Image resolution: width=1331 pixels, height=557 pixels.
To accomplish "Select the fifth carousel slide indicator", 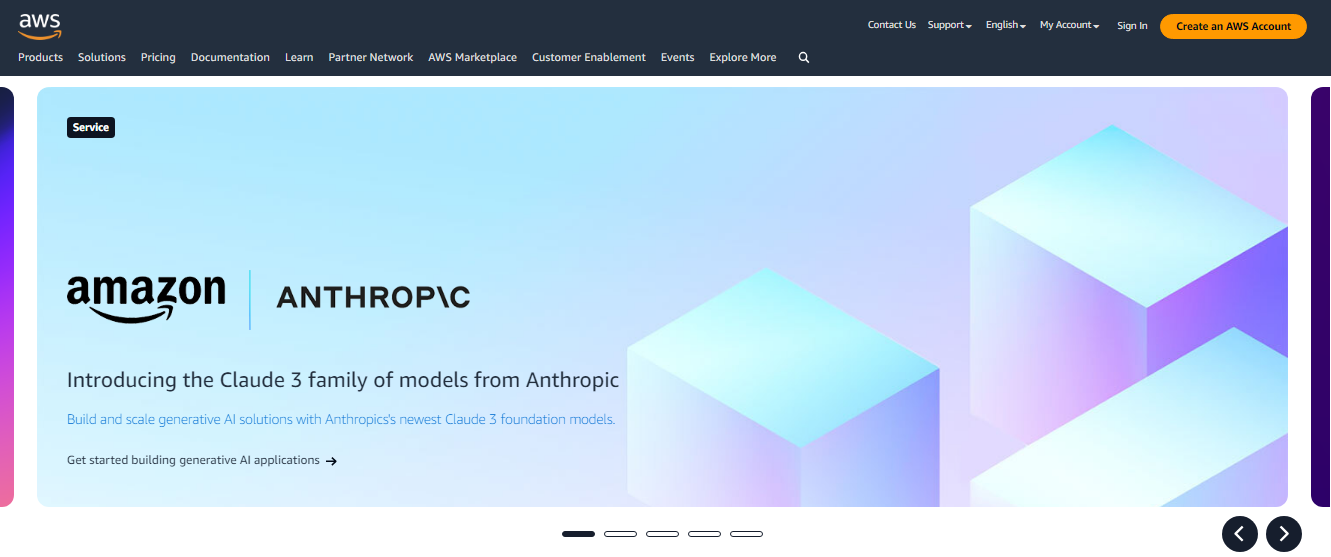I will pyautogui.click(x=746, y=534).
